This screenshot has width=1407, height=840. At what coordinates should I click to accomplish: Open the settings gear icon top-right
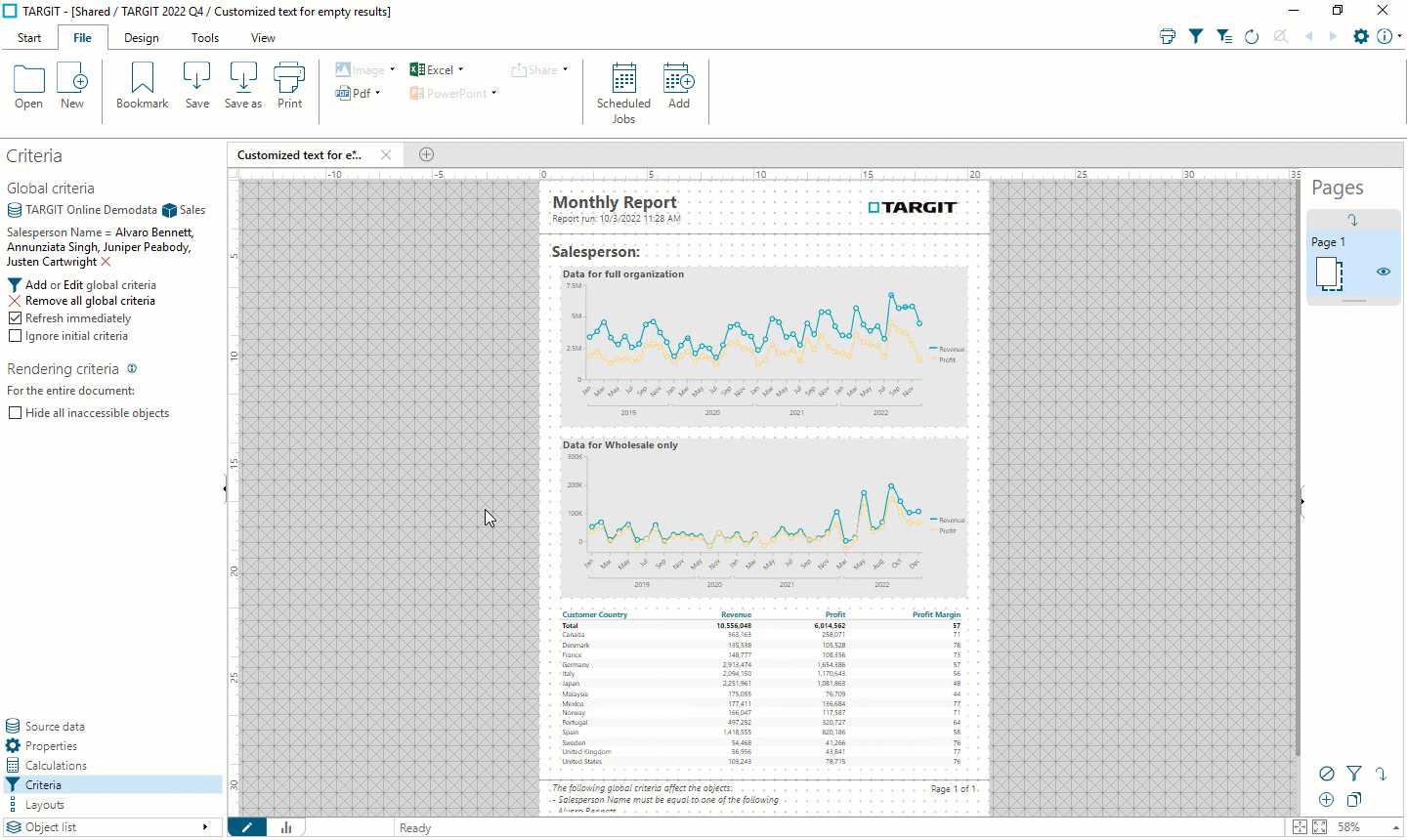tap(1361, 36)
